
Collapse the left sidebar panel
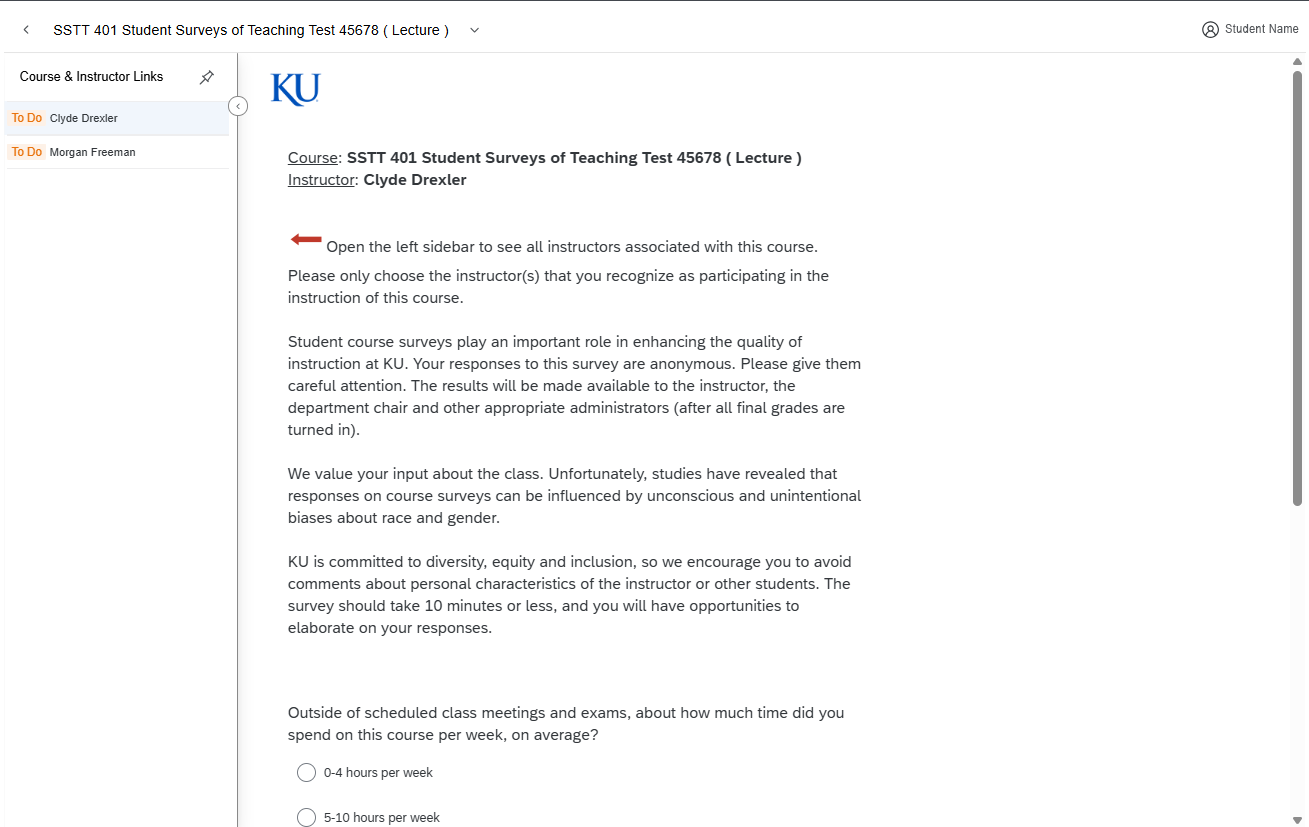(x=238, y=106)
